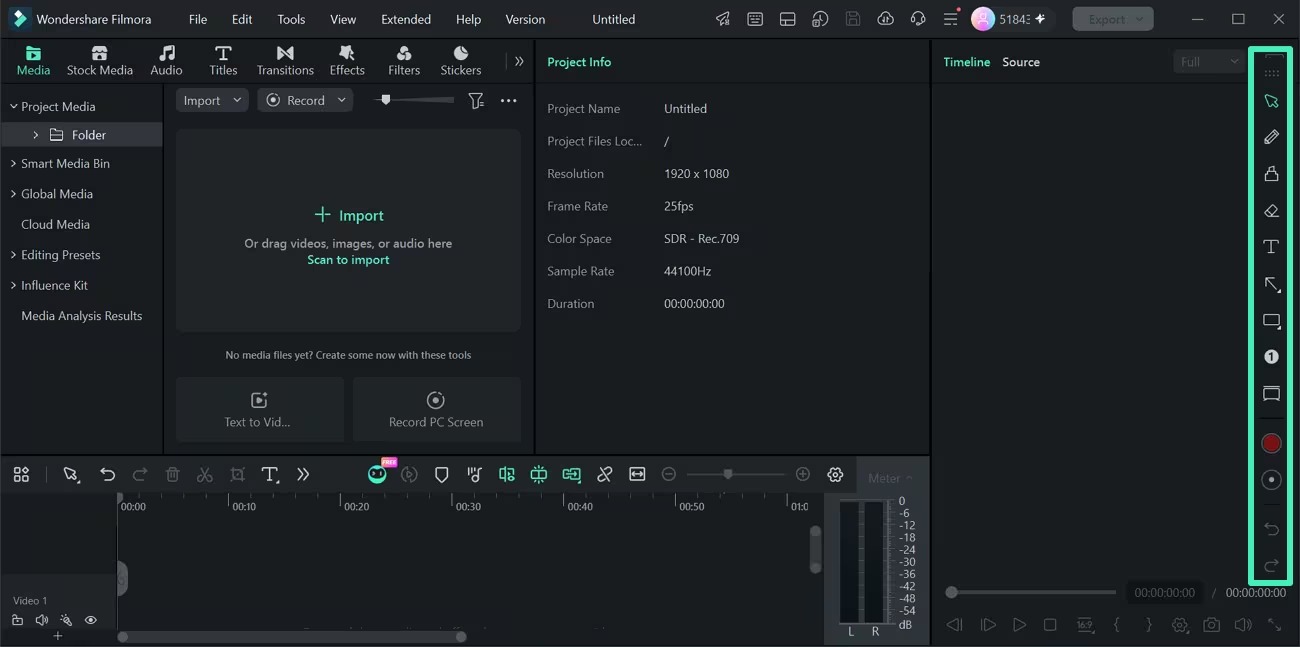The image size is (1300, 647).
Task: Click the green Import link
Action: click(349, 215)
